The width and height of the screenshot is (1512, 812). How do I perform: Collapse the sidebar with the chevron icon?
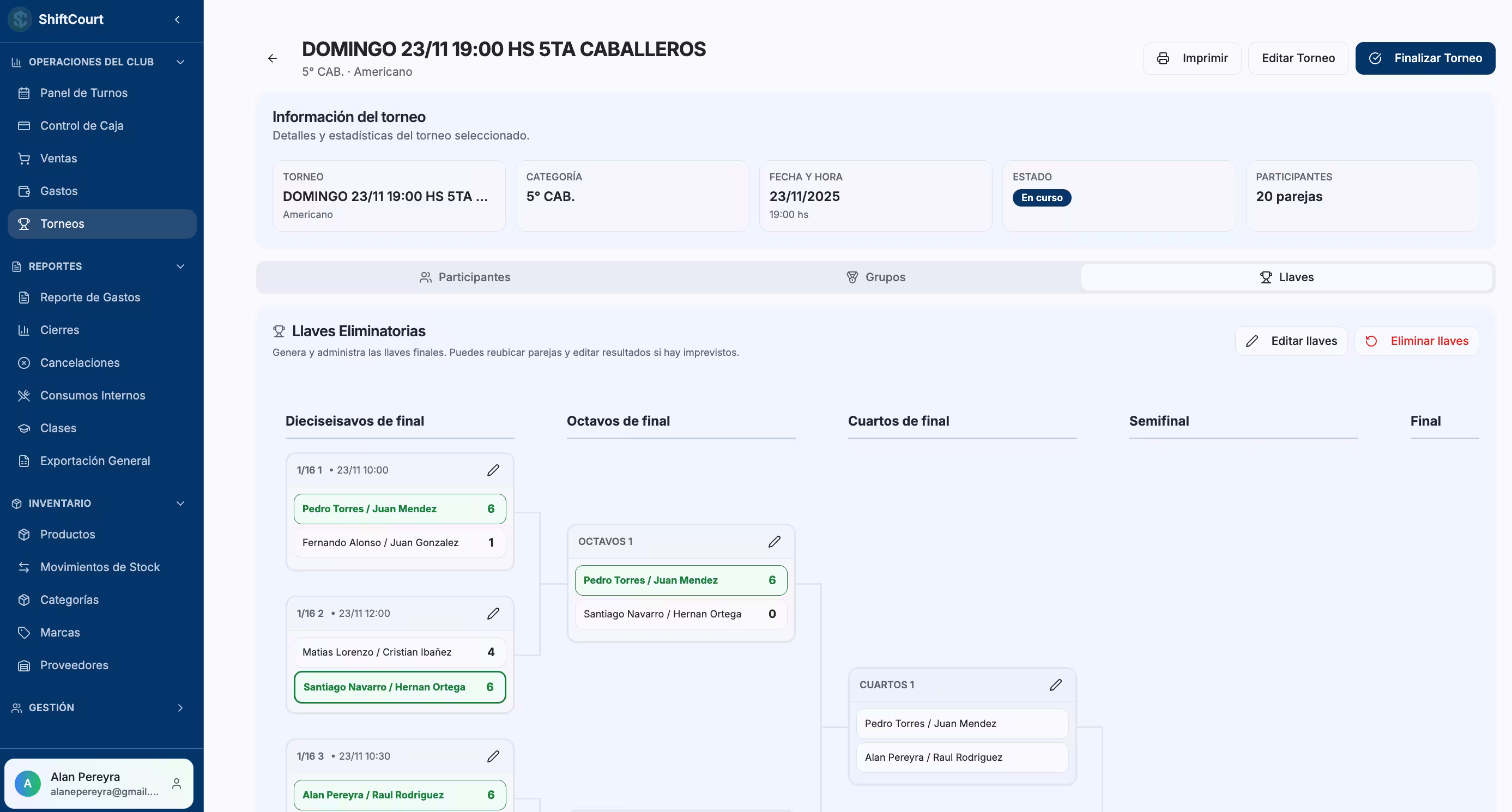(x=177, y=20)
